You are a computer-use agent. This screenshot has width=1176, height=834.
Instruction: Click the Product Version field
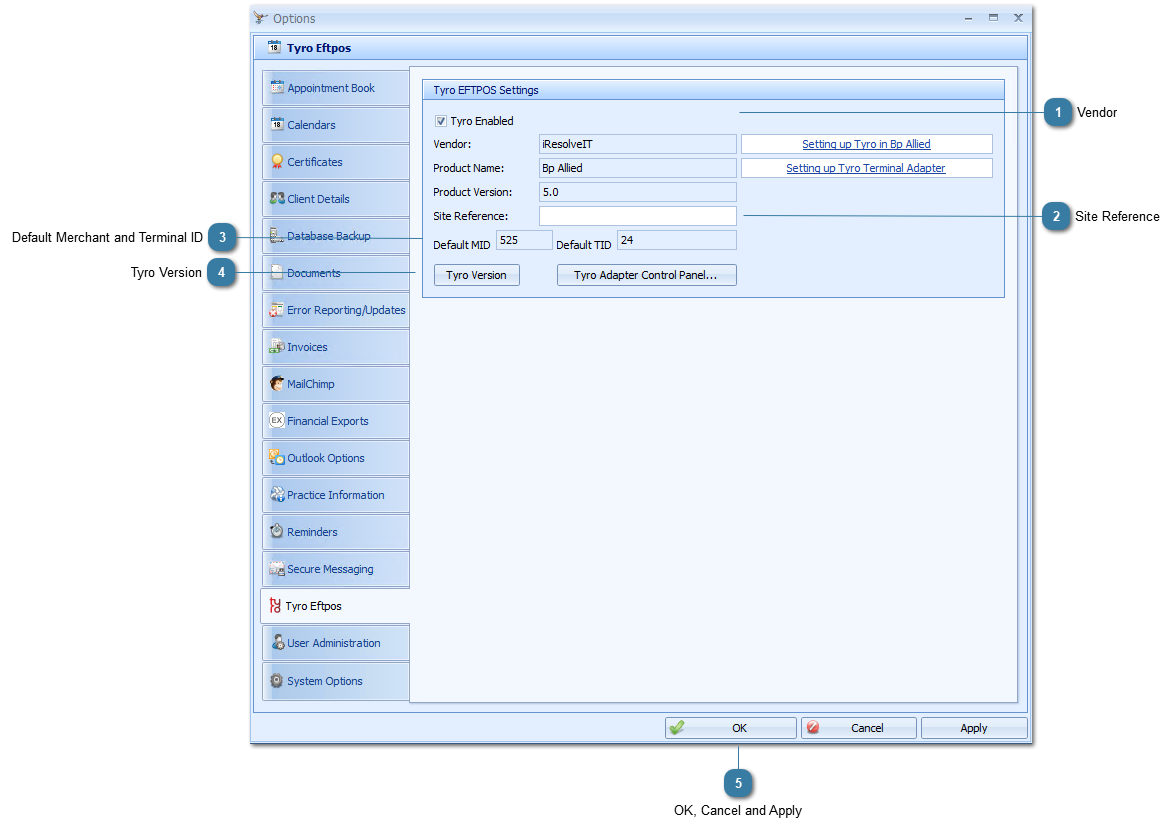pos(638,192)
